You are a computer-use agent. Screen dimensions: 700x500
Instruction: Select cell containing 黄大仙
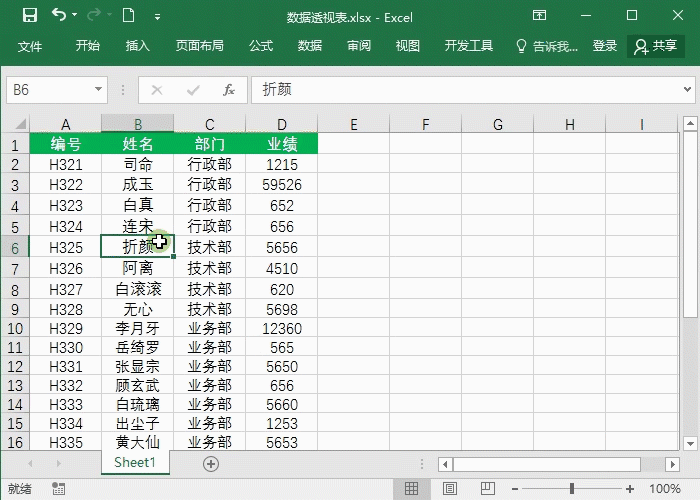coord(138,442)
